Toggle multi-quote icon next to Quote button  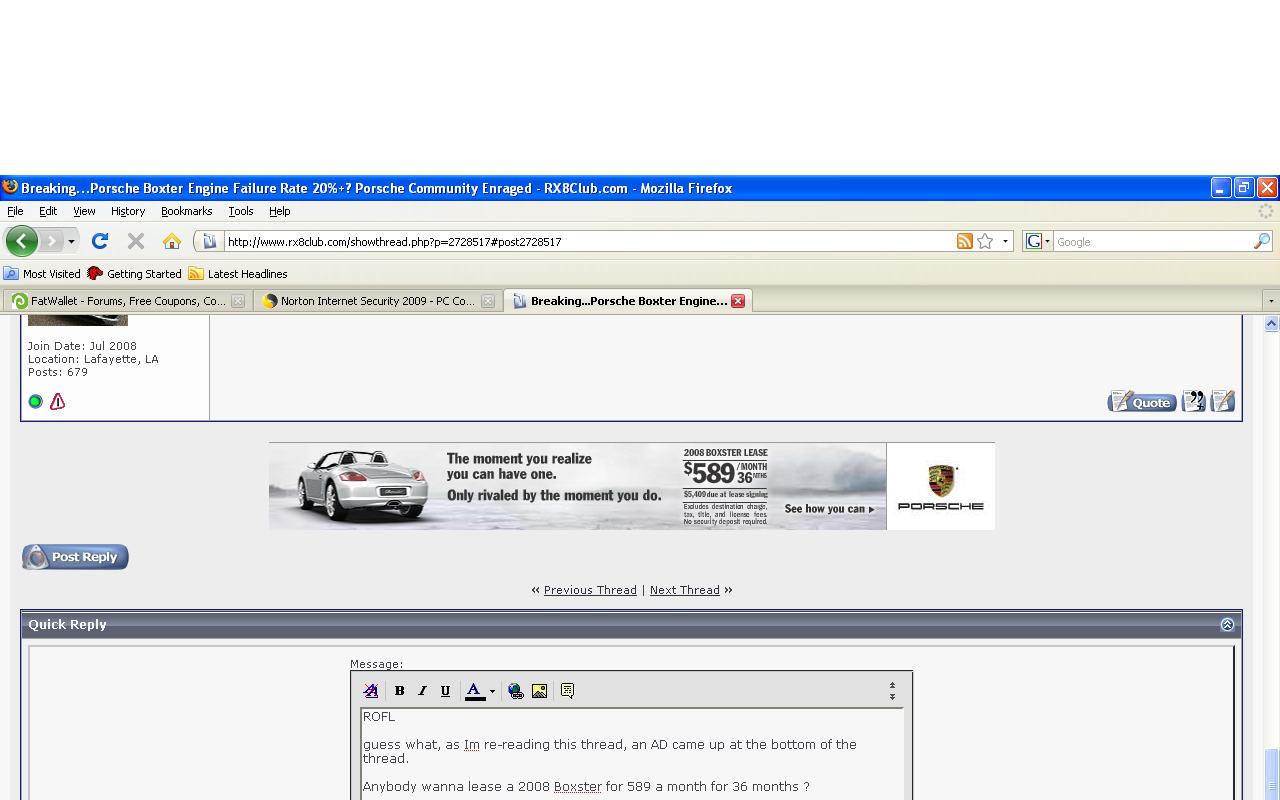pos(1194,401)
